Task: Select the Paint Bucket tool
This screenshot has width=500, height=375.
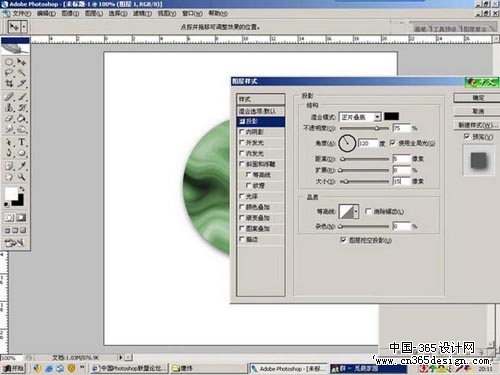Action: pos(22,119)
